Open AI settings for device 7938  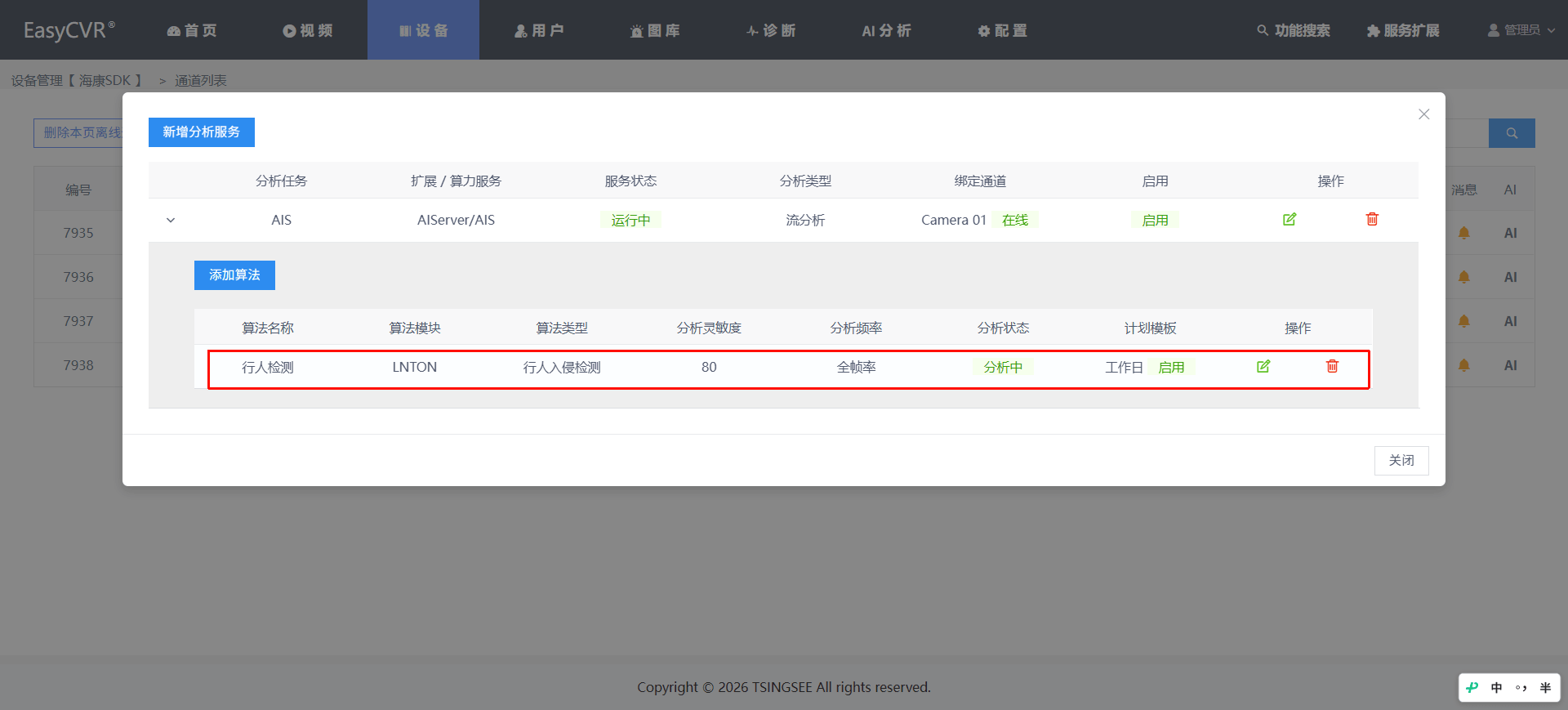(1510, 365)
